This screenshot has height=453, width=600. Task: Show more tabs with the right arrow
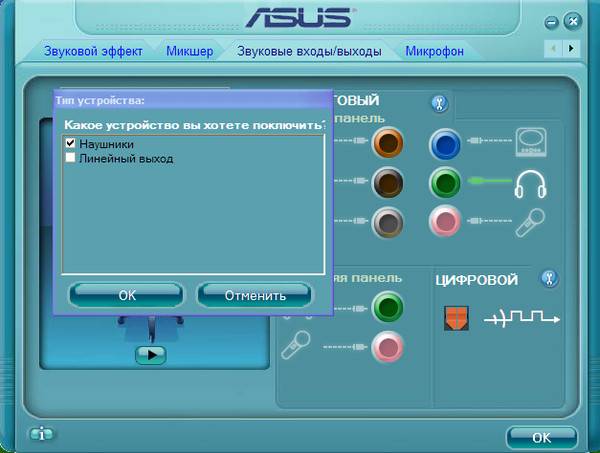point(571,49)
